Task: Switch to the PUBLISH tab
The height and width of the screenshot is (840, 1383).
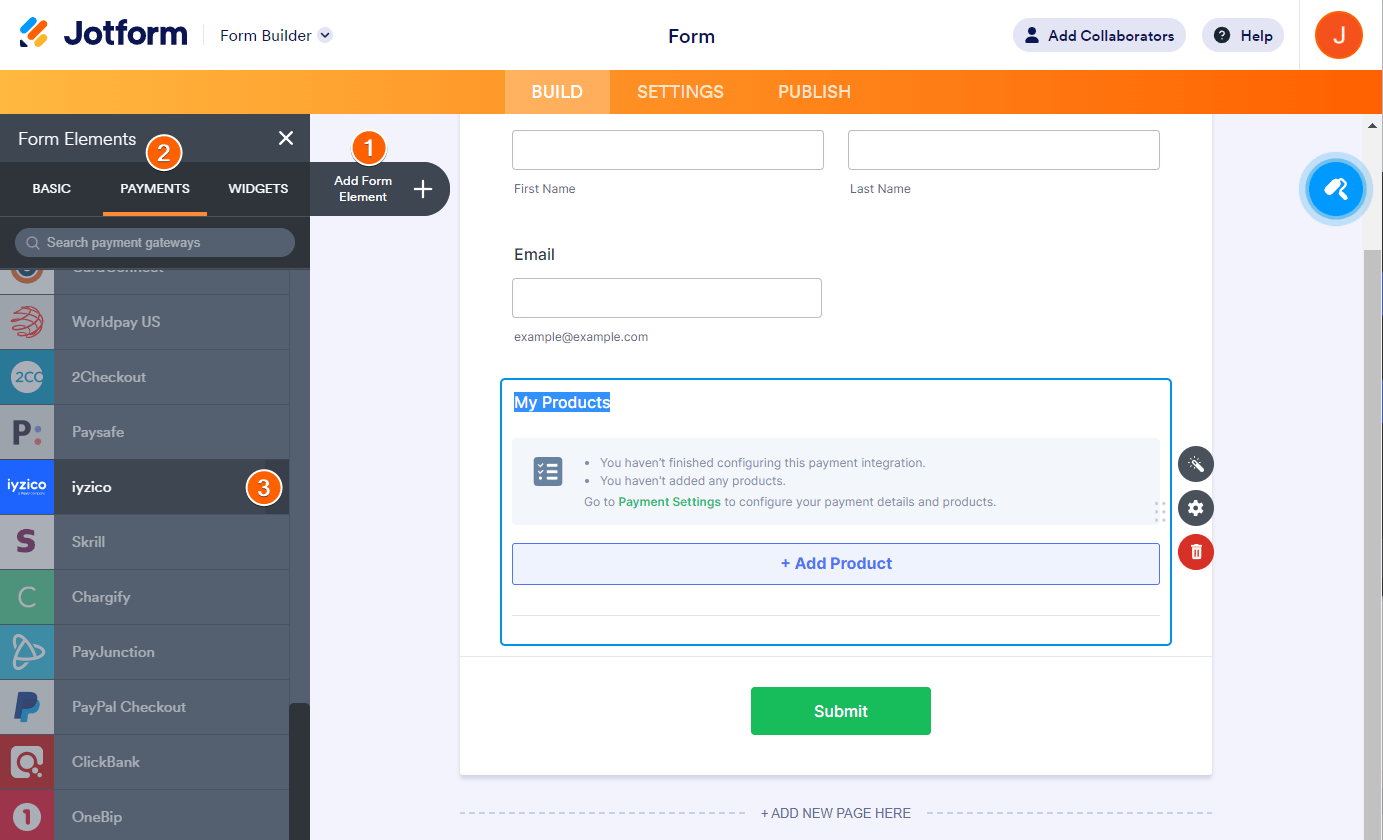Action: [814, 92]
